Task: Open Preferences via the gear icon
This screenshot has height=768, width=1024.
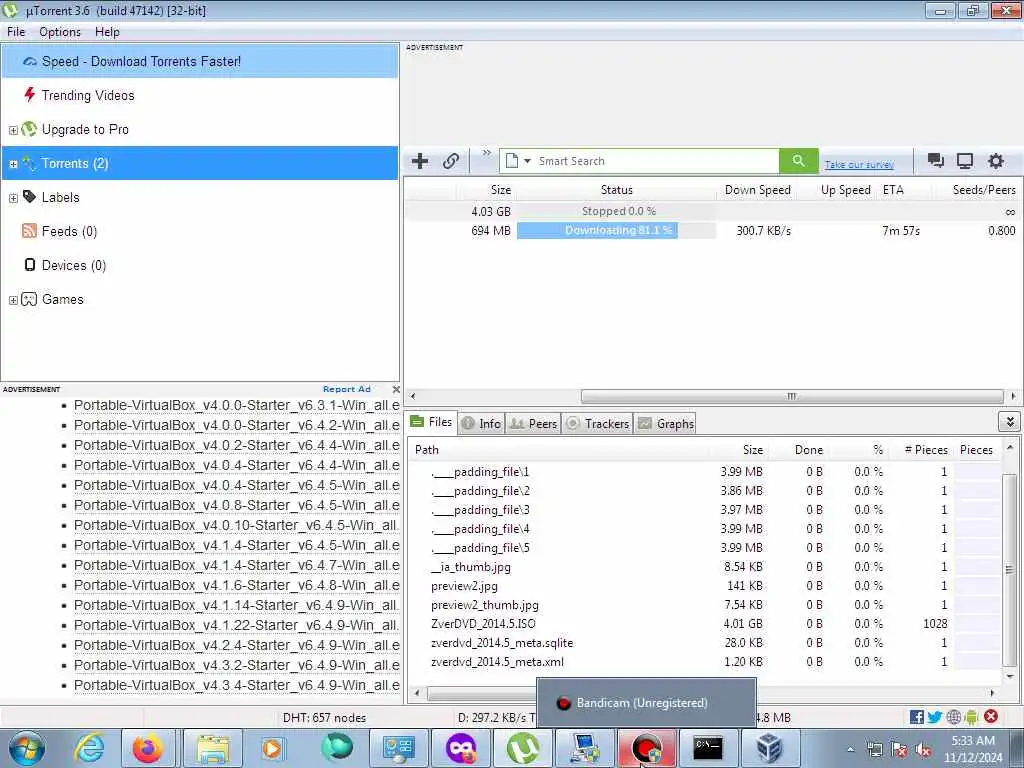Action: pyautogui.click(x=995, y=161)
